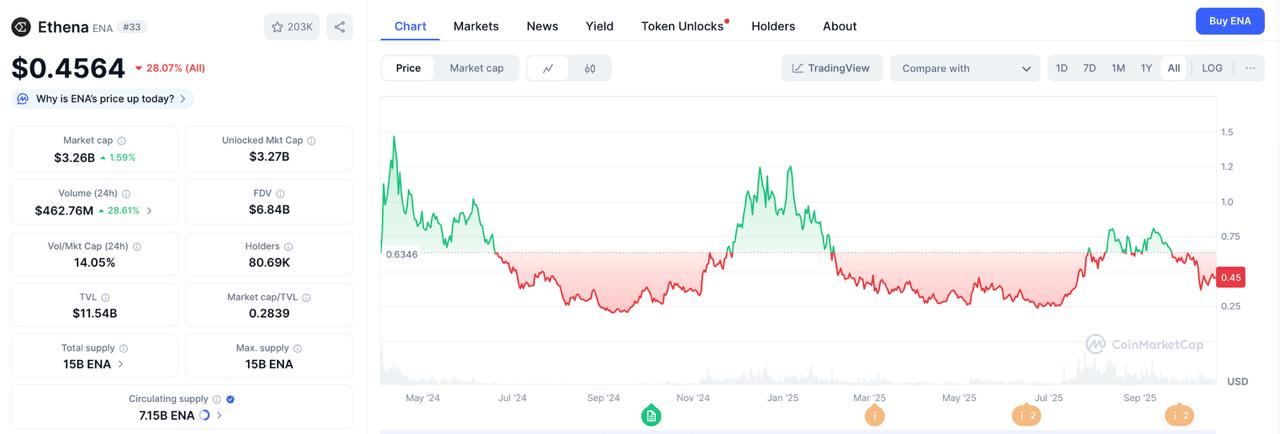
Task: Select the 7D time range
Action: point(1090,68)
